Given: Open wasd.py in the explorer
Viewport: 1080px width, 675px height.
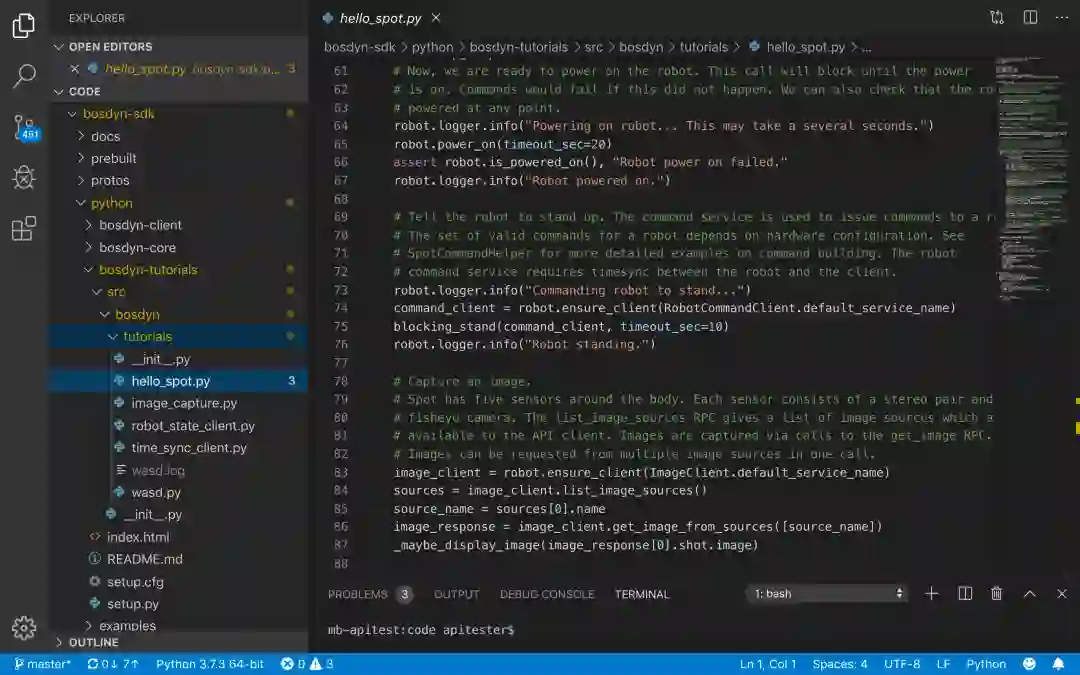Looking at the screenshot, I should (178, 492).
